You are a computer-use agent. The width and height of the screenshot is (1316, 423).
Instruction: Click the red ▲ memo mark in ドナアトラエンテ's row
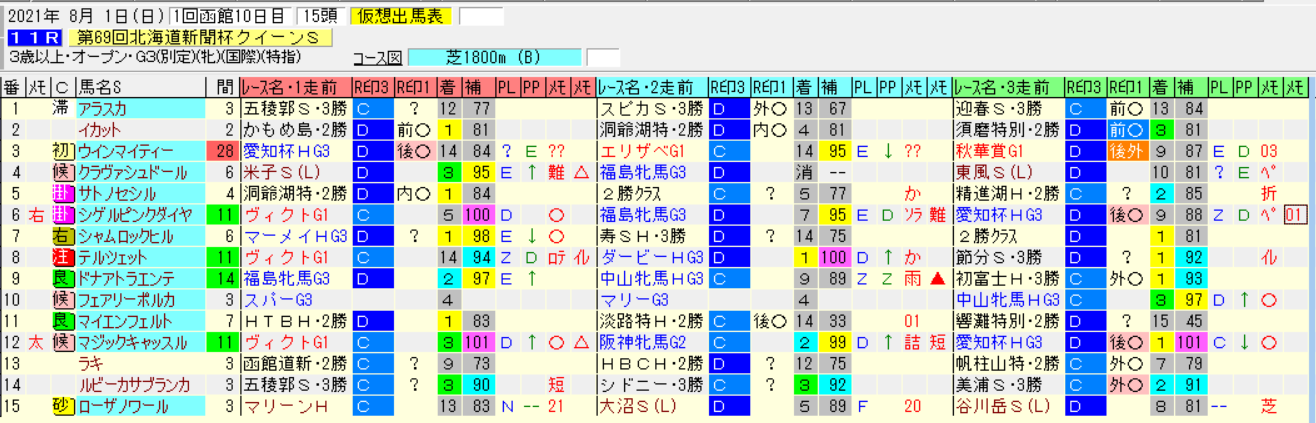[x=938, y=278]
